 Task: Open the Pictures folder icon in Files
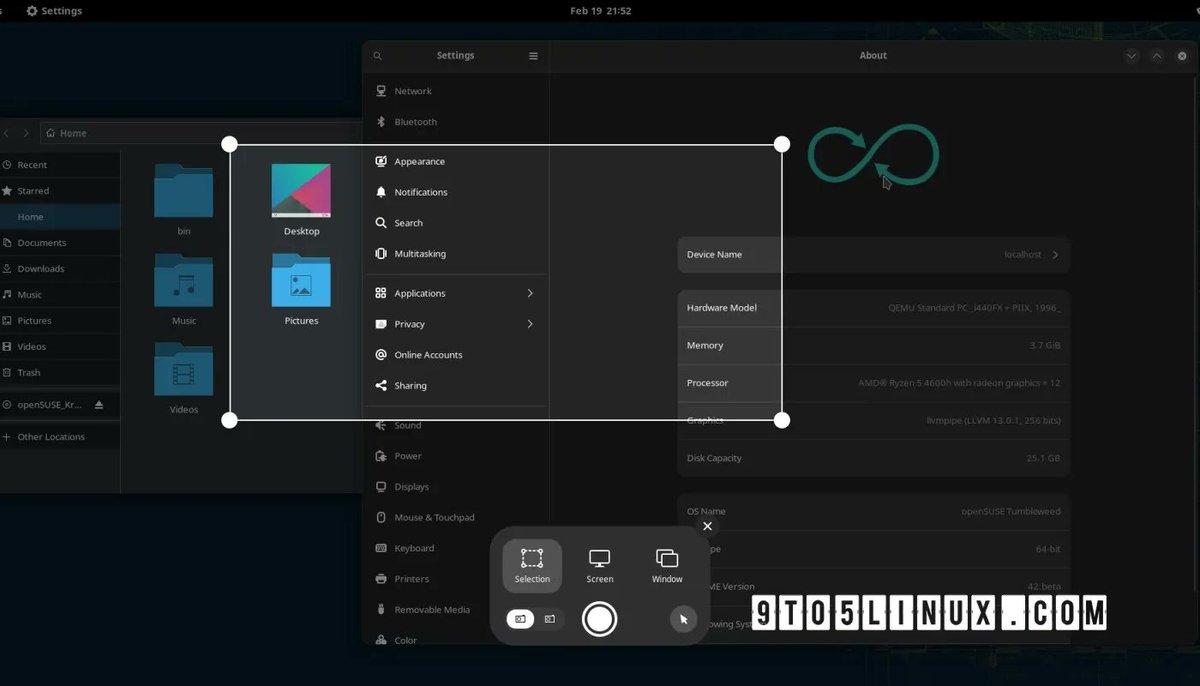click(301, 281)
